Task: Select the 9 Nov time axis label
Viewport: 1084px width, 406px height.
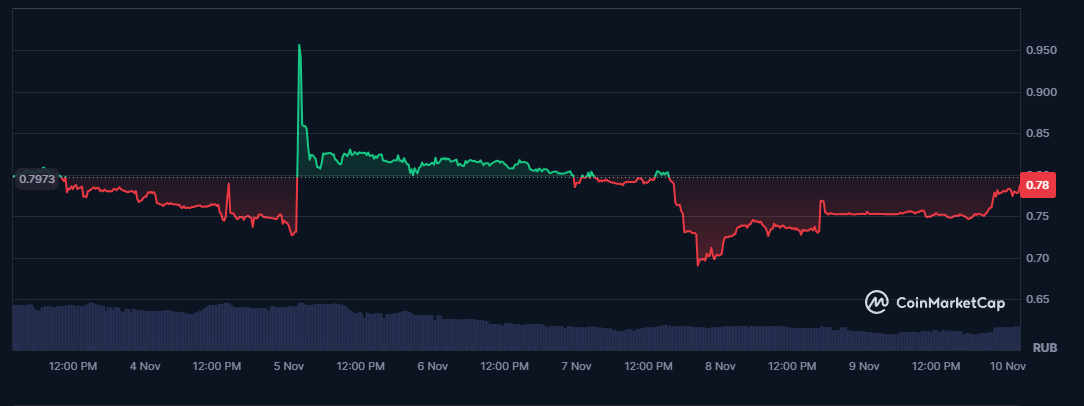Action: tap(863, 367)
